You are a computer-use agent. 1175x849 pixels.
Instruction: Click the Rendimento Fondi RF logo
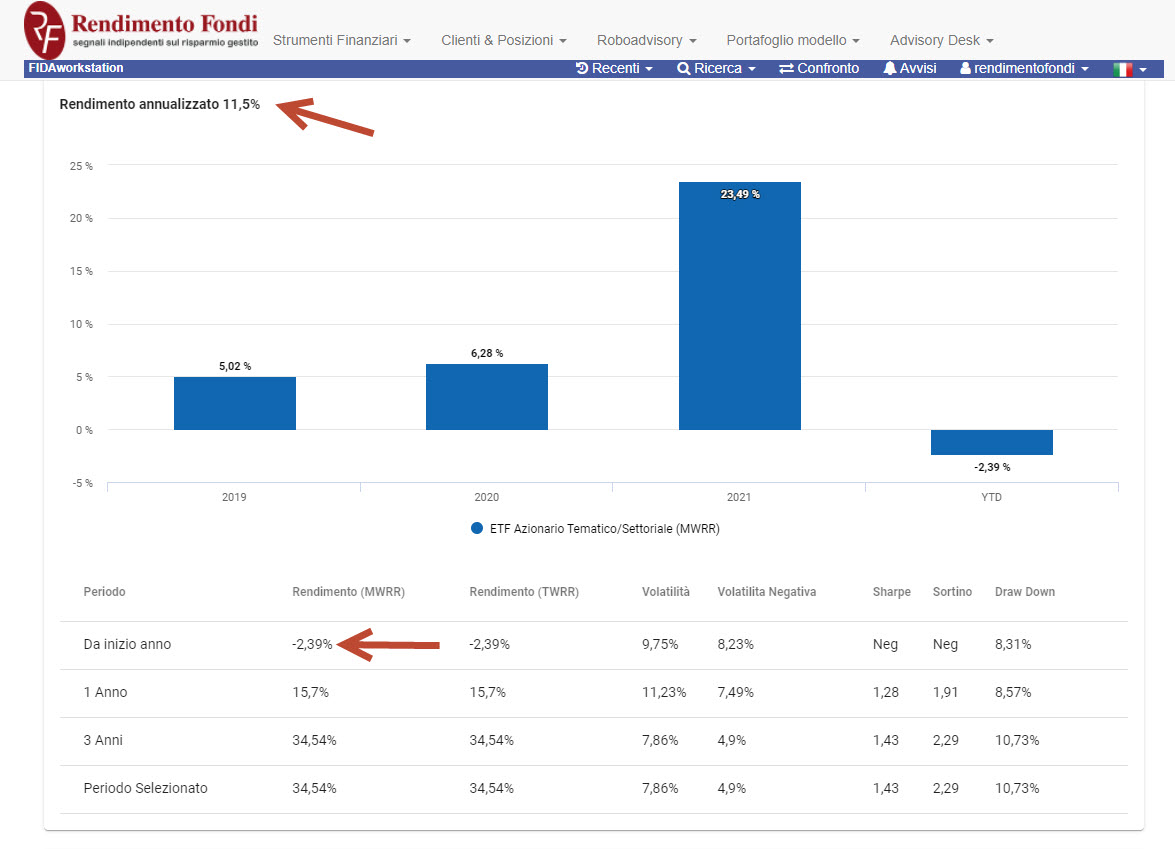pos(46,30)
